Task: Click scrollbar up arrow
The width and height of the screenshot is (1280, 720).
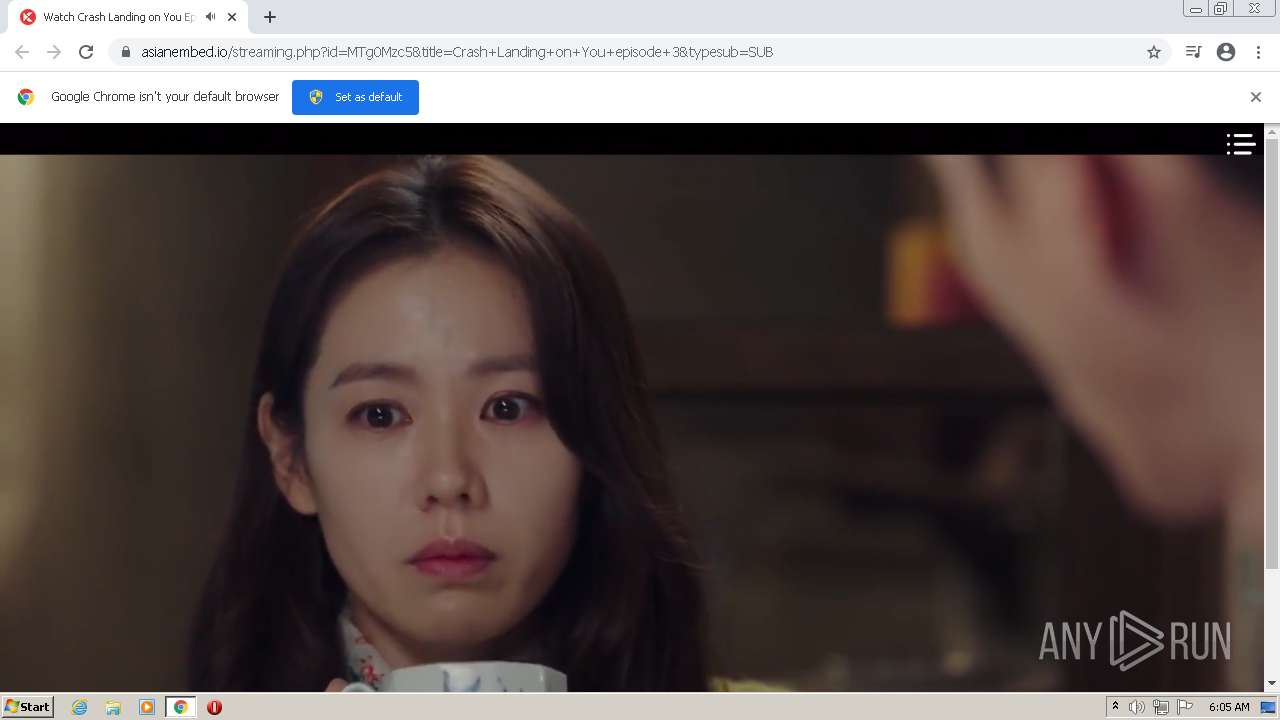Action: (1272, 131)
